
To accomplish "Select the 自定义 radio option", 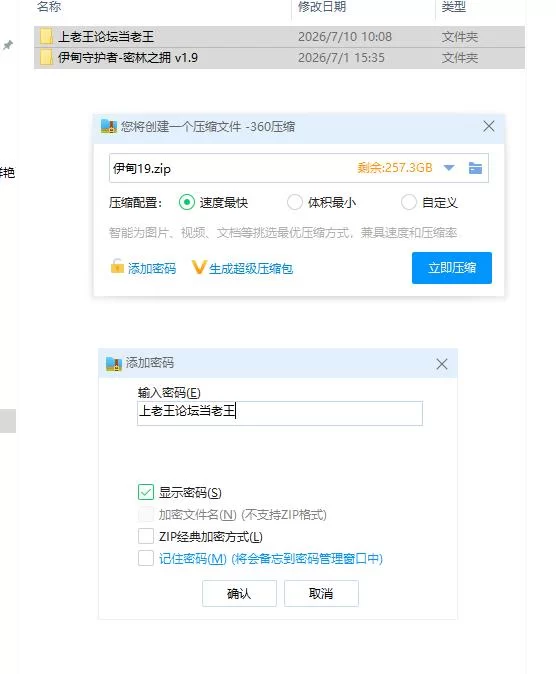I will click(x=409, y=202).
